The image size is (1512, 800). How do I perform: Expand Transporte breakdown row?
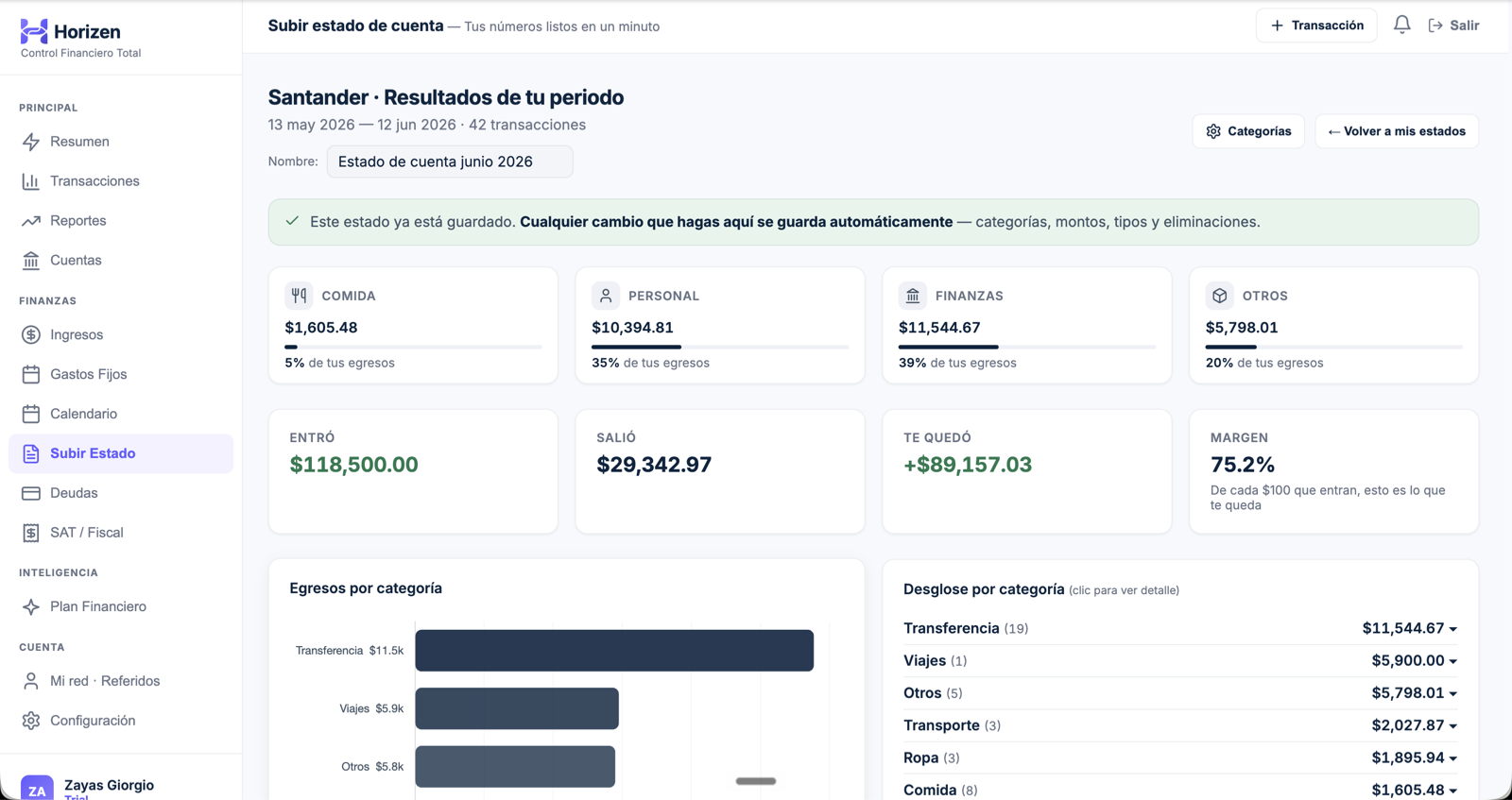(1180, 725)
